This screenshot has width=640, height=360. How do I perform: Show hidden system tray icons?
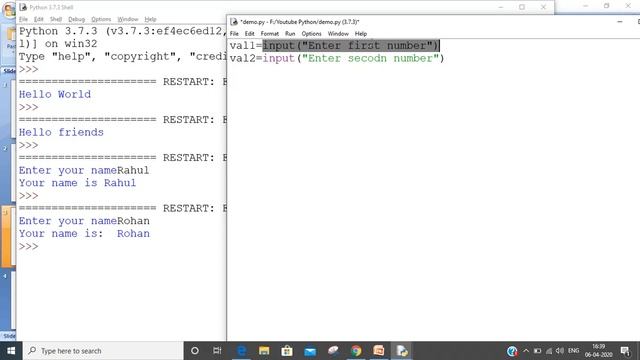click(526, 351)
